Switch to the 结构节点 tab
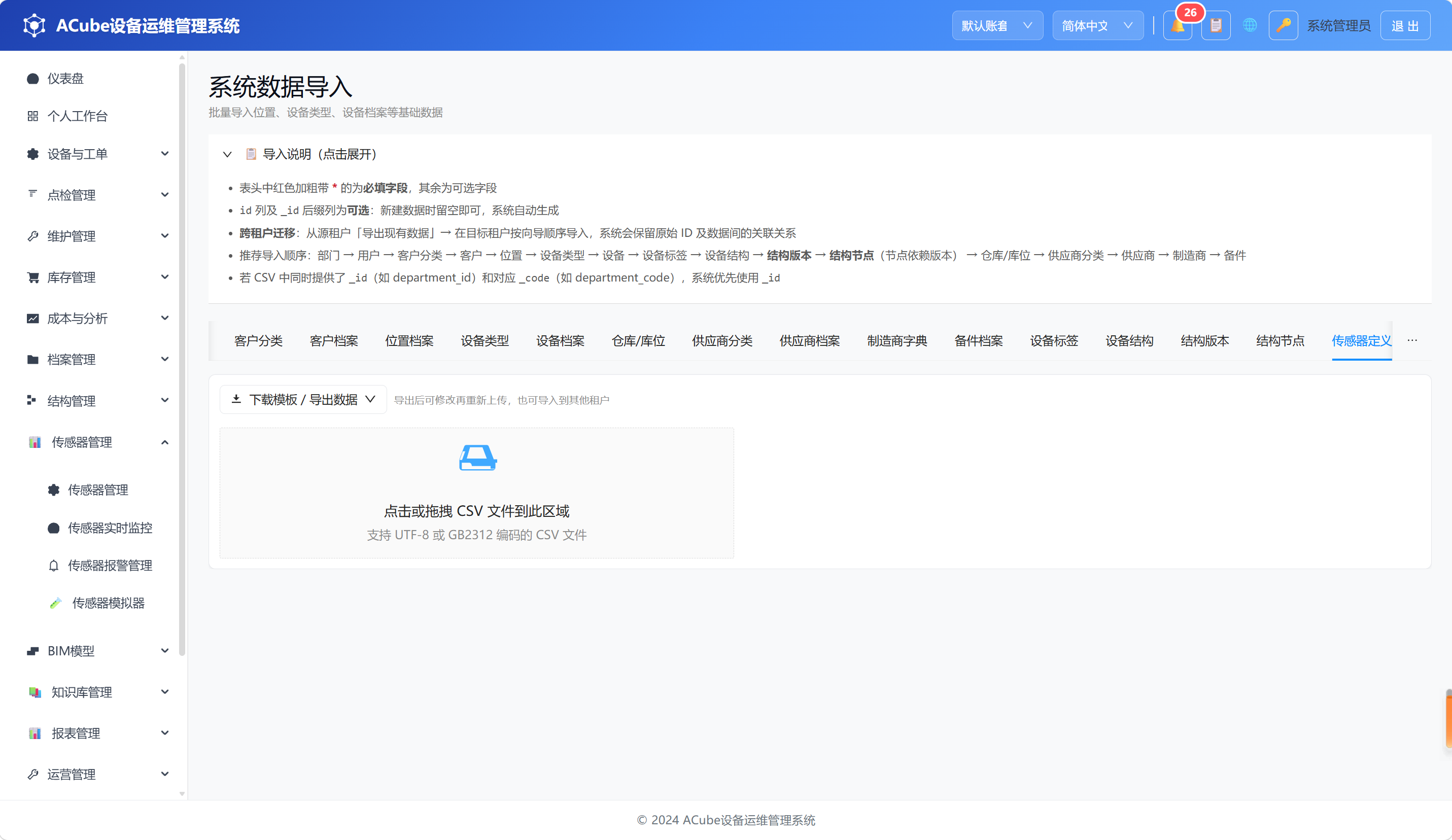 coord(1281,340)
